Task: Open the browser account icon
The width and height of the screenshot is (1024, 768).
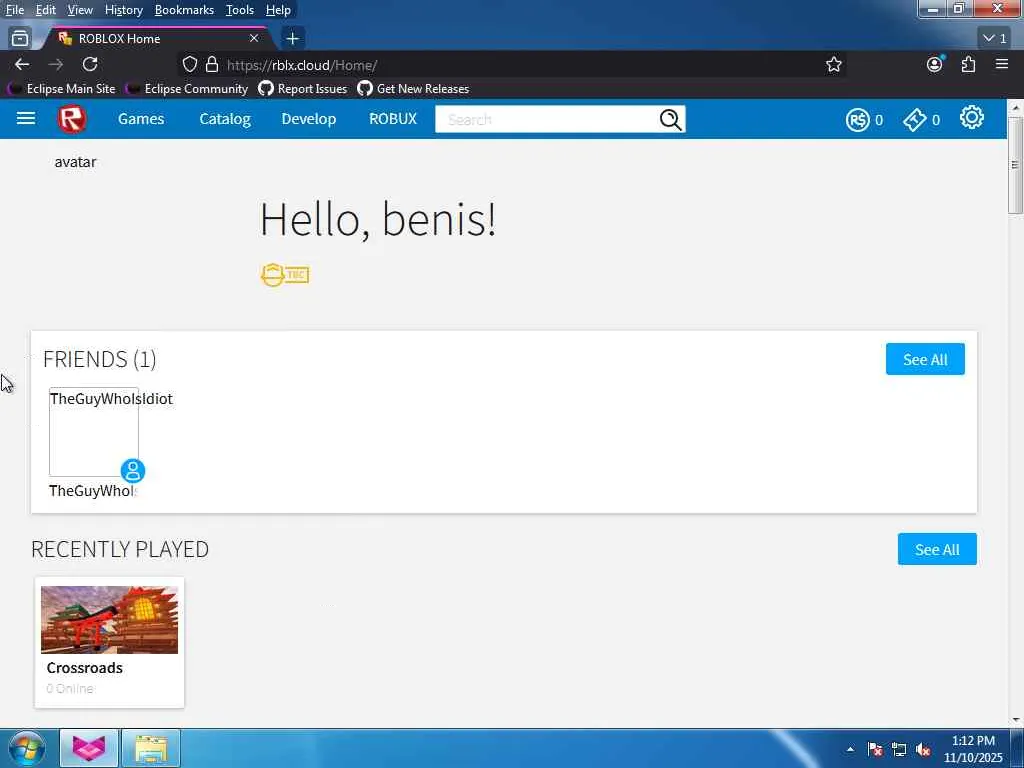Action: click(x=935, y=64)
